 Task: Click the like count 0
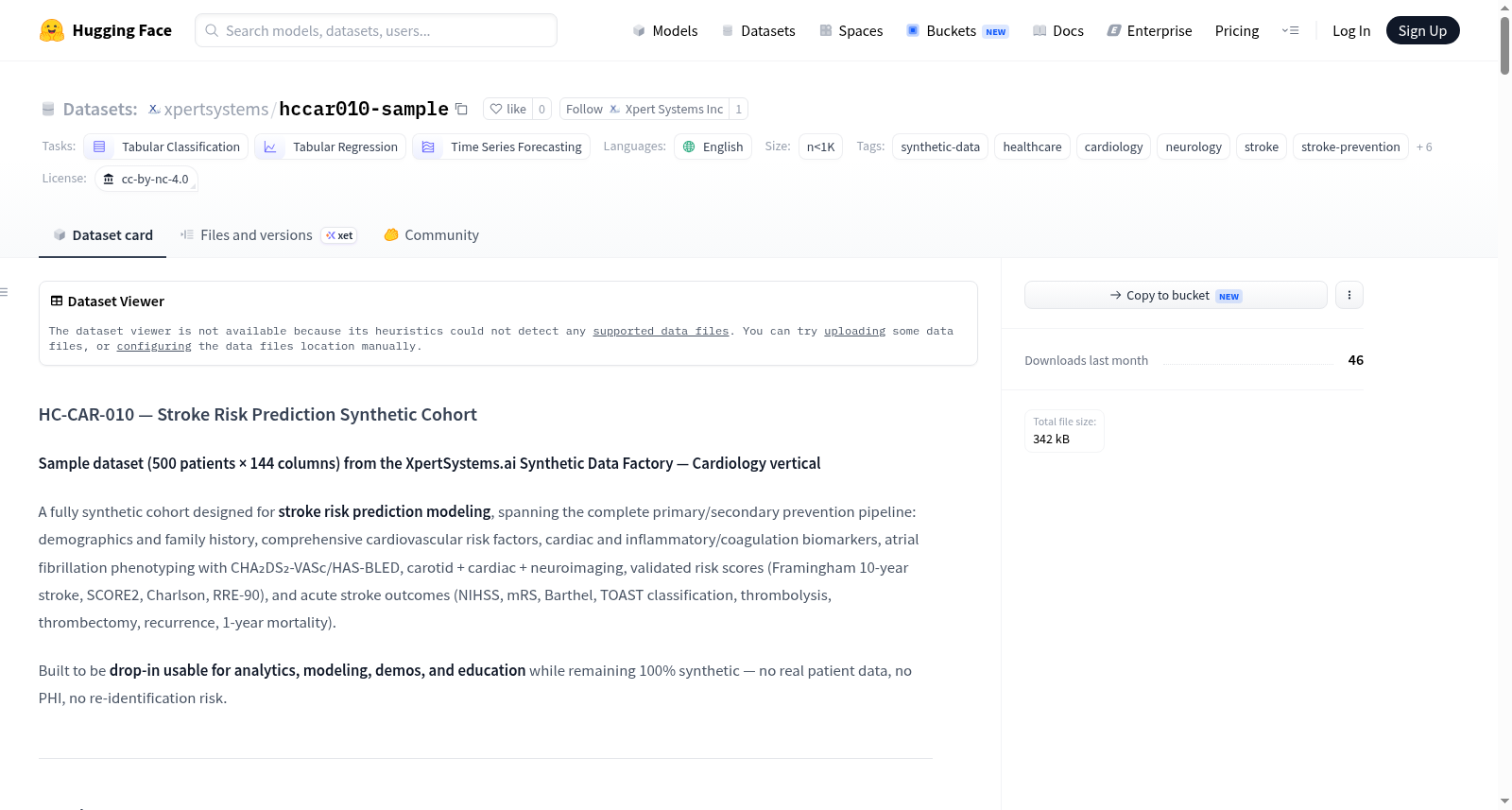541,109
